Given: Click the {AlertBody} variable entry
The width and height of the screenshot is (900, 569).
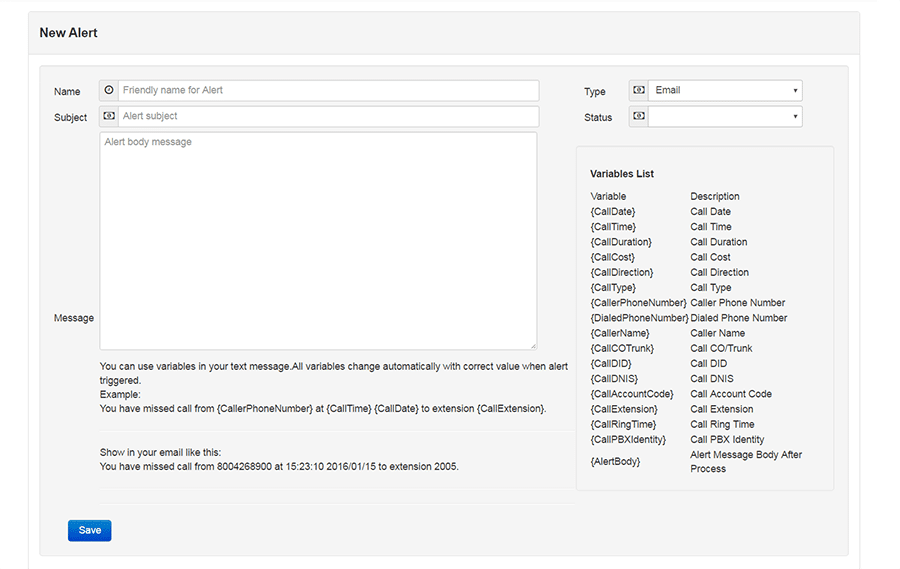Looking at the screenshot, I should [615, 461].
